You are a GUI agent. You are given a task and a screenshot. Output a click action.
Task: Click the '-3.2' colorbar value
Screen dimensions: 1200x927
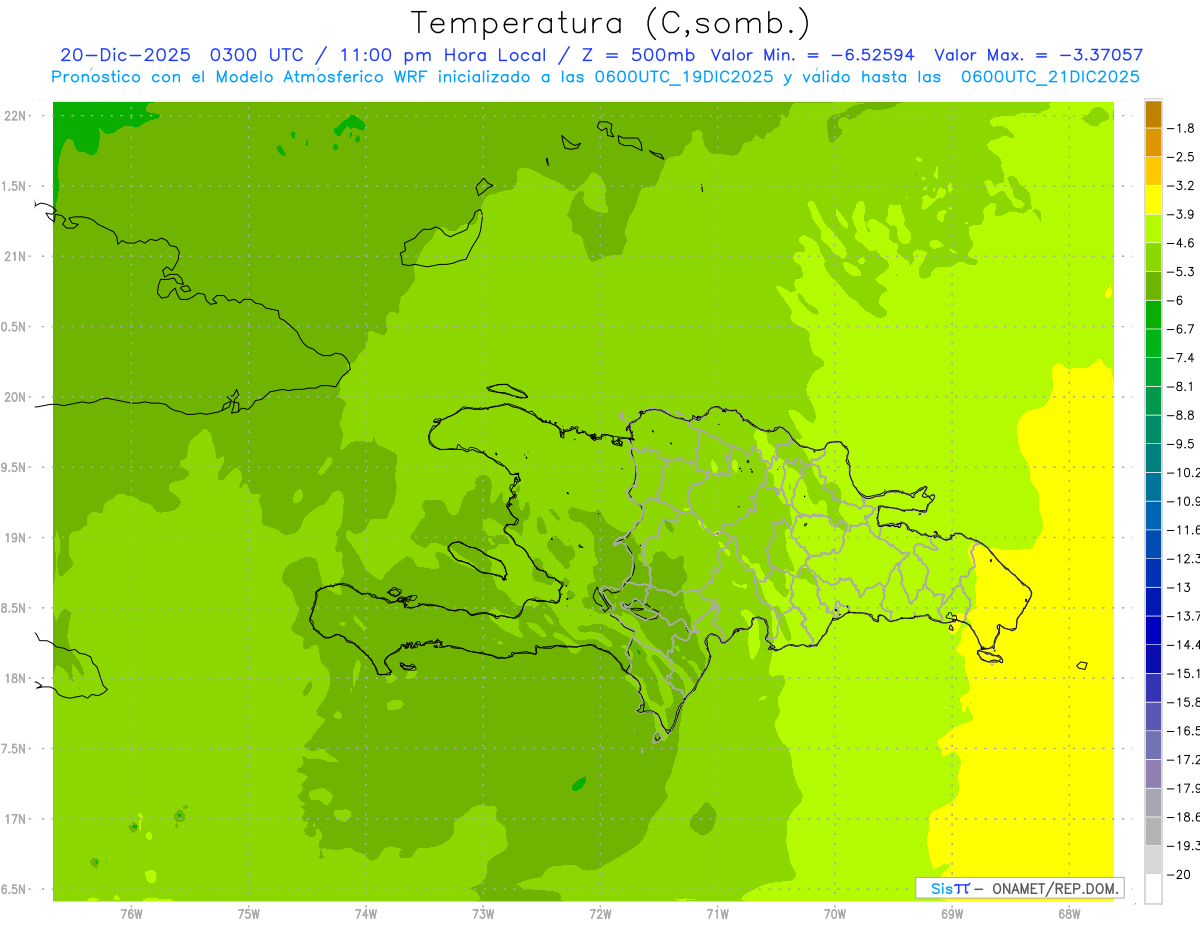click(1180, 186)
